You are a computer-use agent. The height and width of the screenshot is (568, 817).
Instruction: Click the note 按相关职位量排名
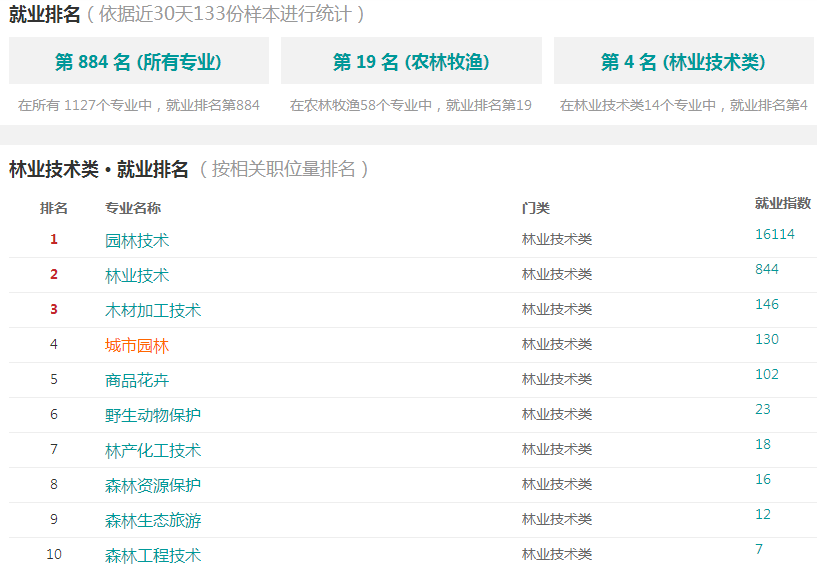pyautogui.click(x=283, y=169)
